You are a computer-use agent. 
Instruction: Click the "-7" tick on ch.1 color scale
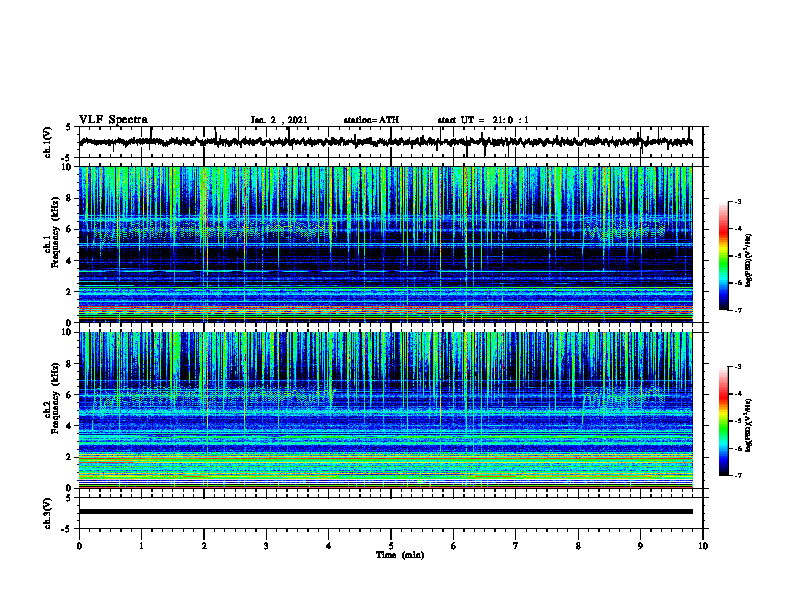point(737,310)
